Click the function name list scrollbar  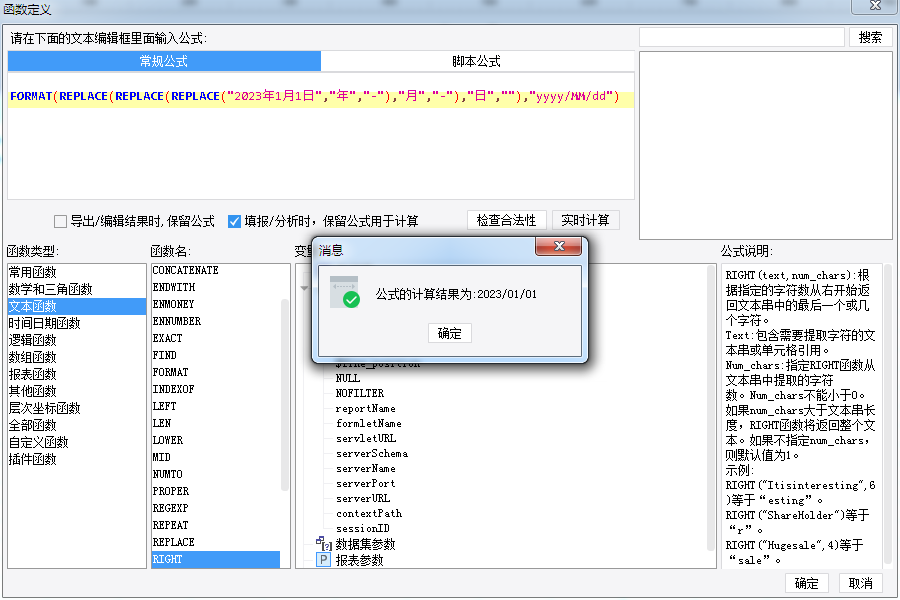pos(285,395)
